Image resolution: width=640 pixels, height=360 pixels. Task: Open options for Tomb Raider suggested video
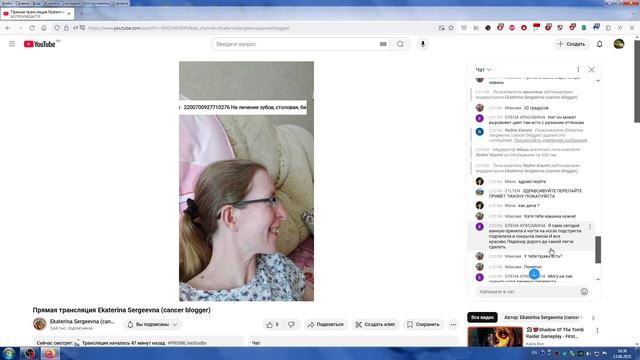[x=597, y=330]
